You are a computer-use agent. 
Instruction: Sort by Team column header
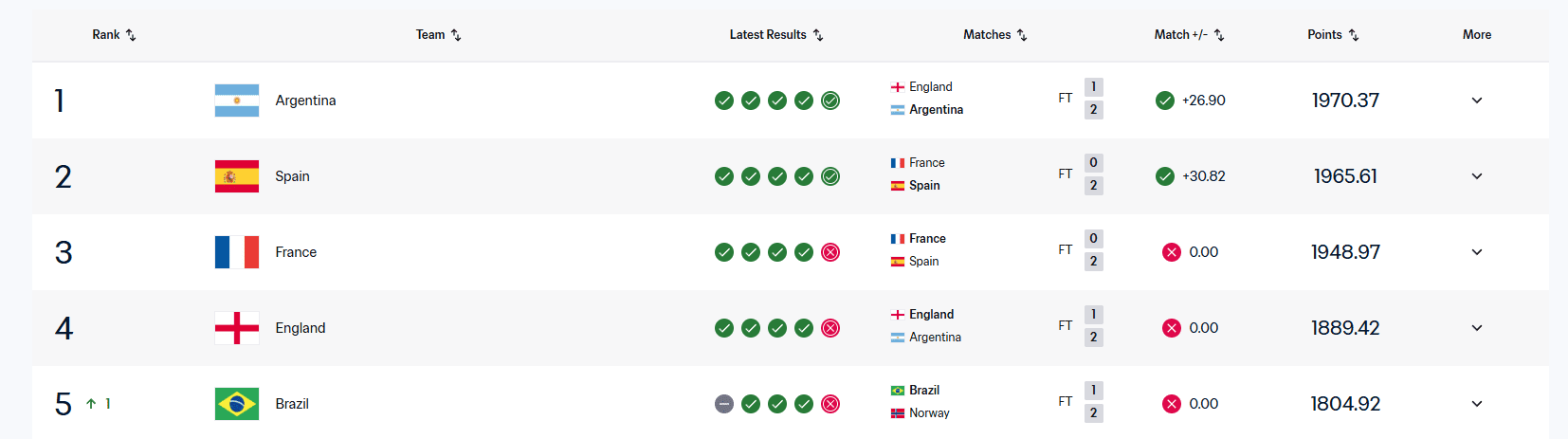tap(438, 34)
